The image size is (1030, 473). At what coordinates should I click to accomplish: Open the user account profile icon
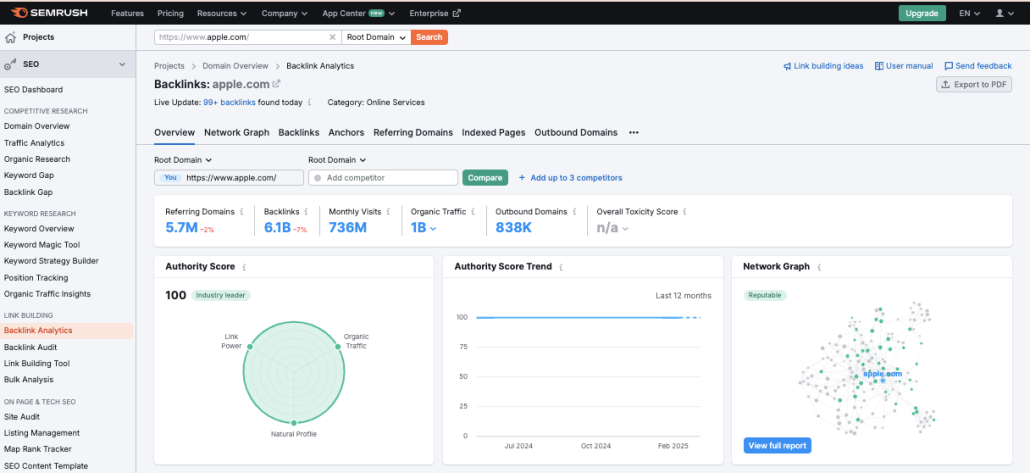(1000, 13)
